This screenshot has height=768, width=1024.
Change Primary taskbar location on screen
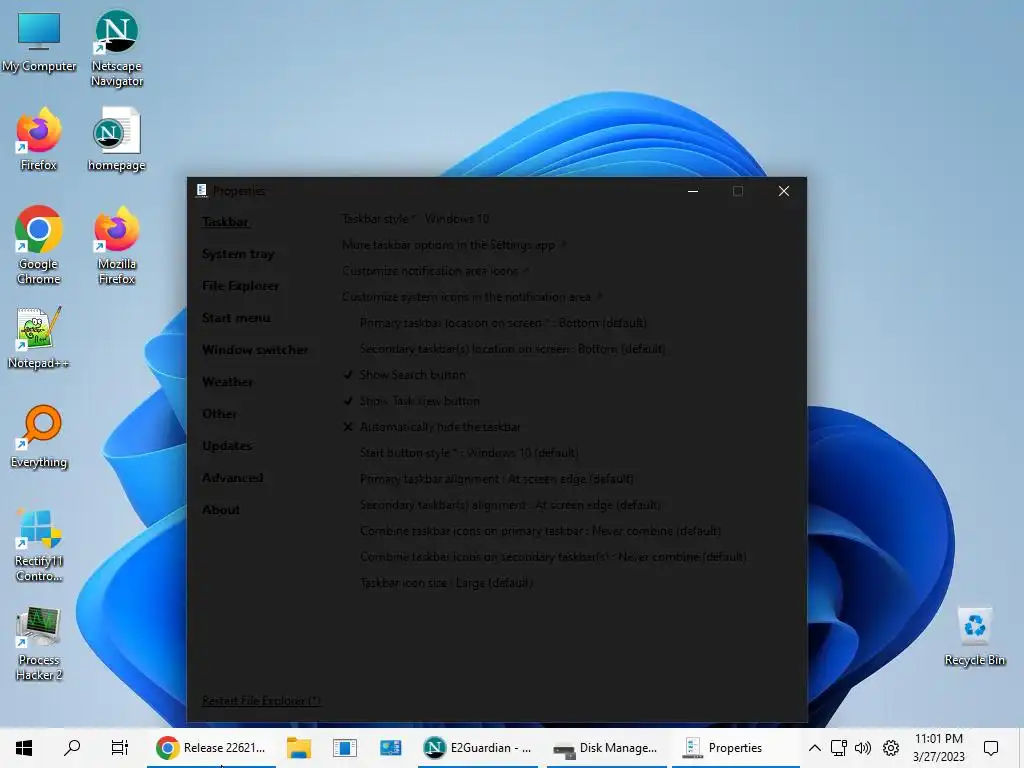click(503, 323)
